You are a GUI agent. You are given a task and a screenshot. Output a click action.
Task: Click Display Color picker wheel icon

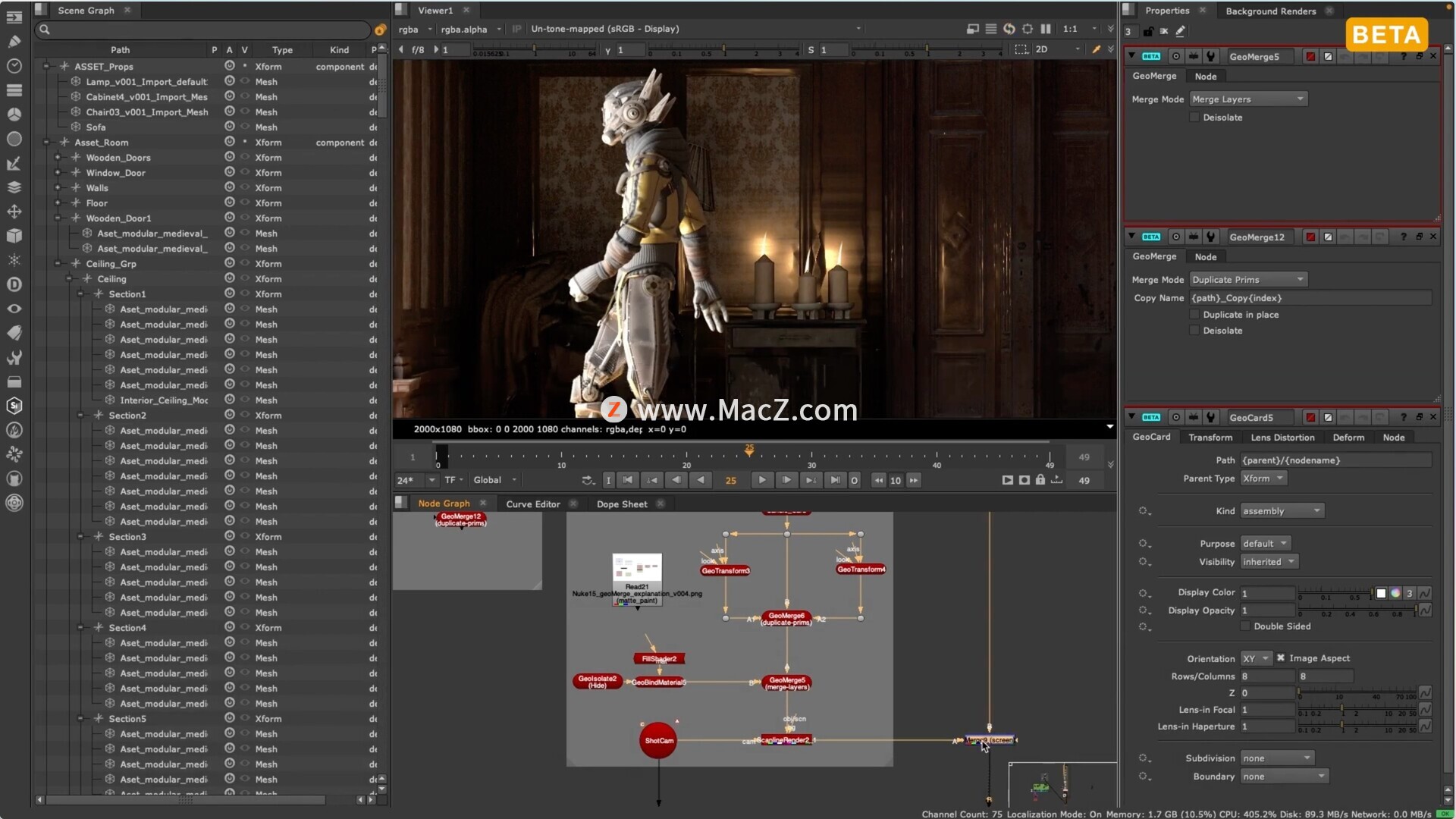pos(1395,593)
